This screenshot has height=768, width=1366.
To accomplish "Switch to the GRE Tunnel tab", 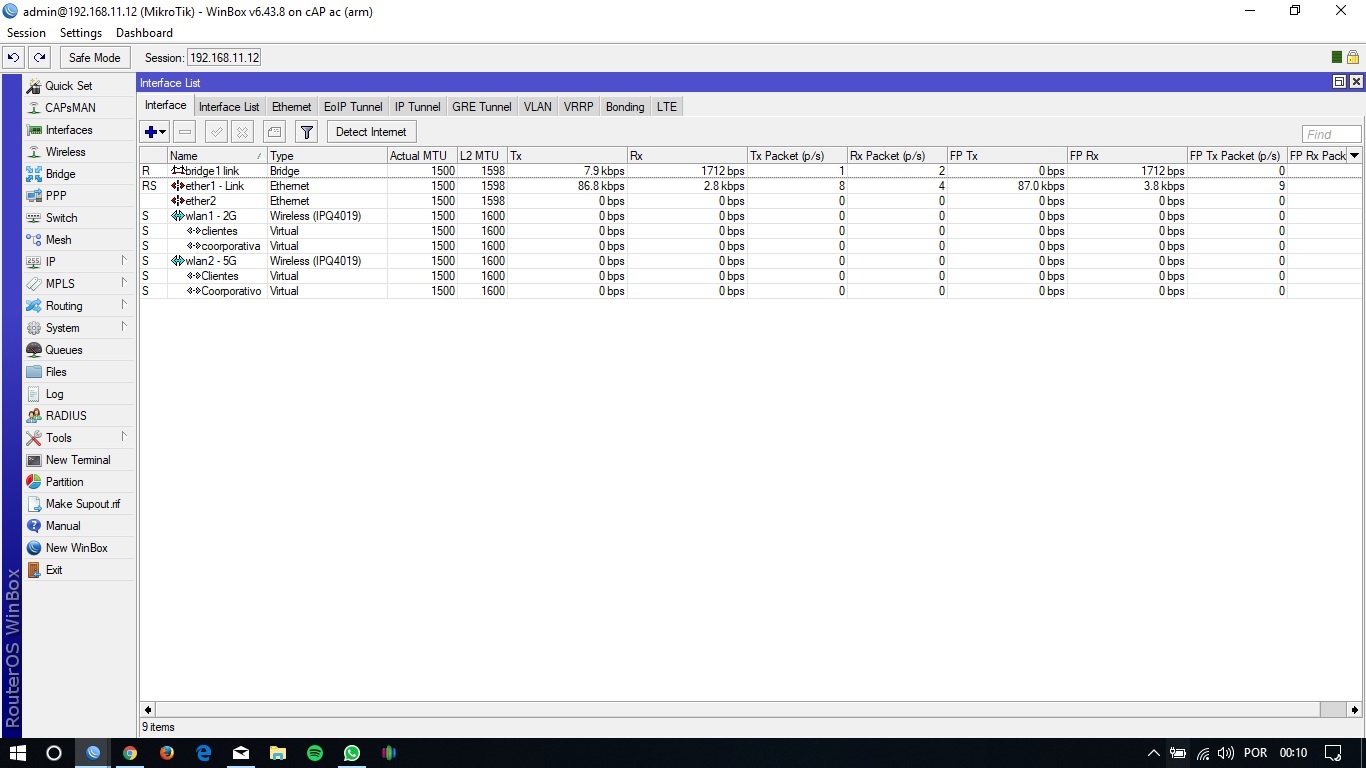I will click(482, 107).
